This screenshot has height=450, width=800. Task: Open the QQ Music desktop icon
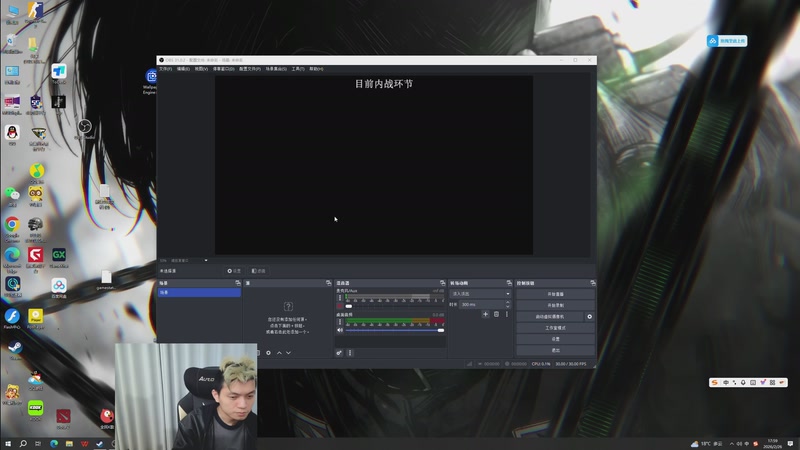click(36, 173)
